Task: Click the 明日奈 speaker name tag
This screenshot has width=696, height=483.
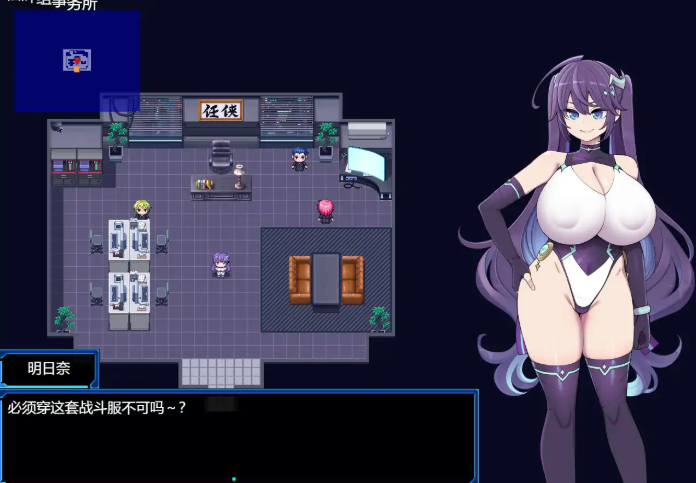Action: [x=49, y=368]
